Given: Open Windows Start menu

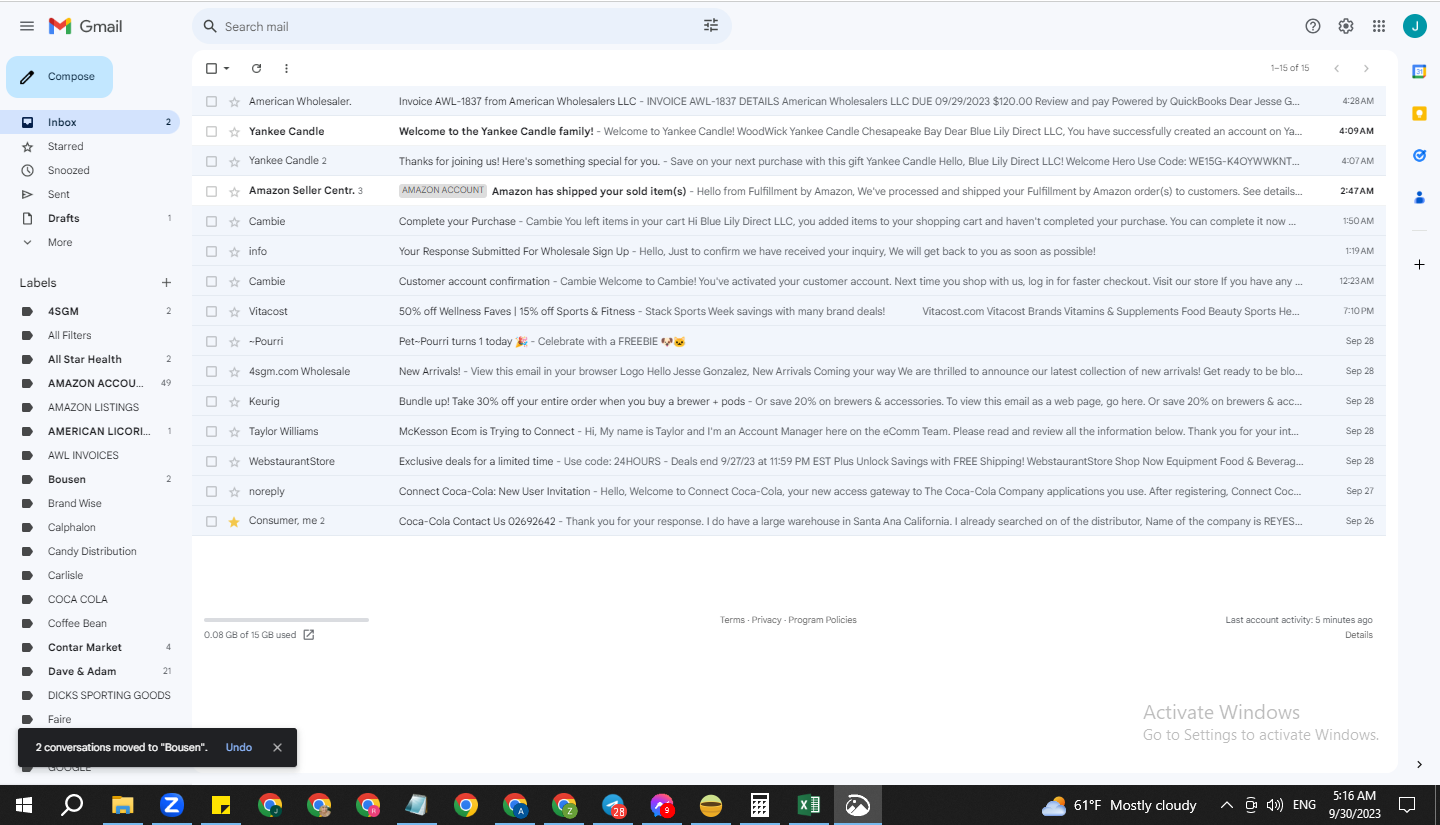Looking at the screenshot, I should pyautogui.click(x=24, y=805).
